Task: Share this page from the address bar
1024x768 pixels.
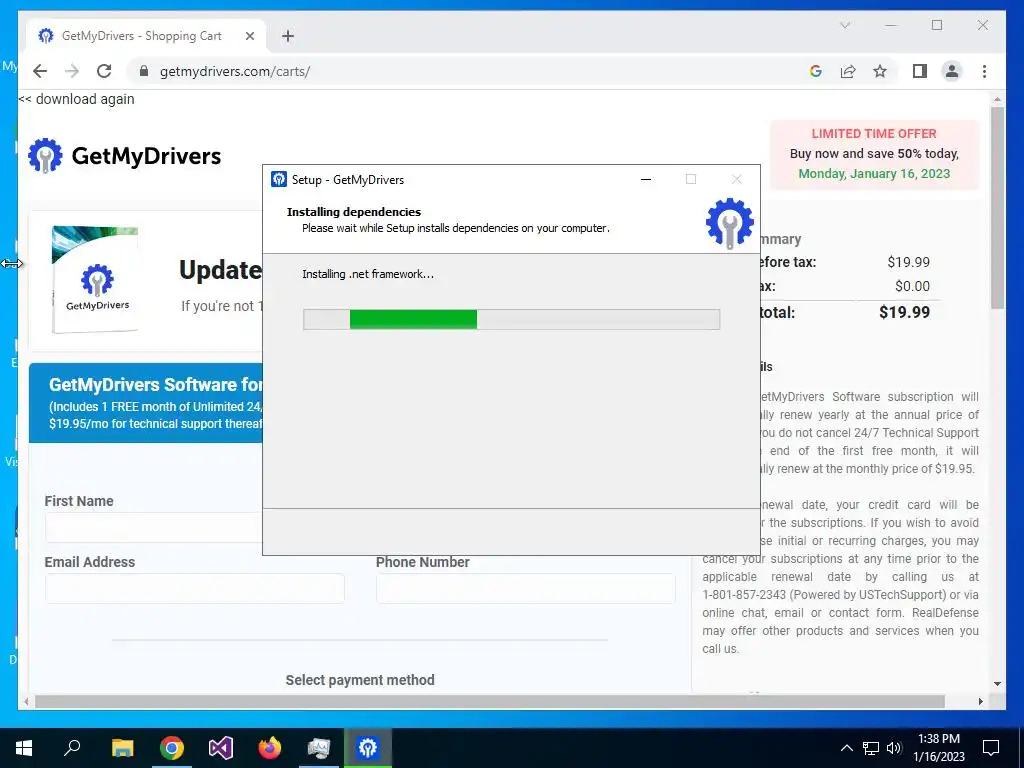Action: point(848,71)
